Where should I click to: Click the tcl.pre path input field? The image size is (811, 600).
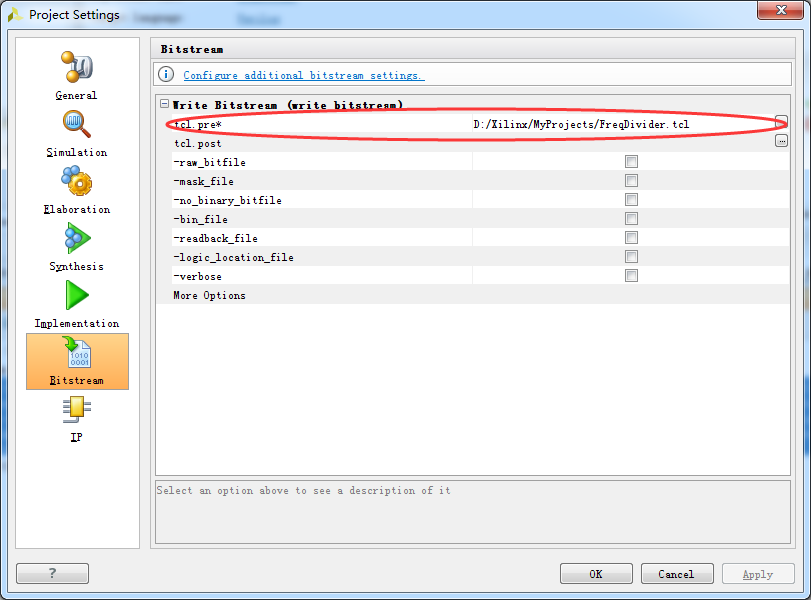(620, 124)
